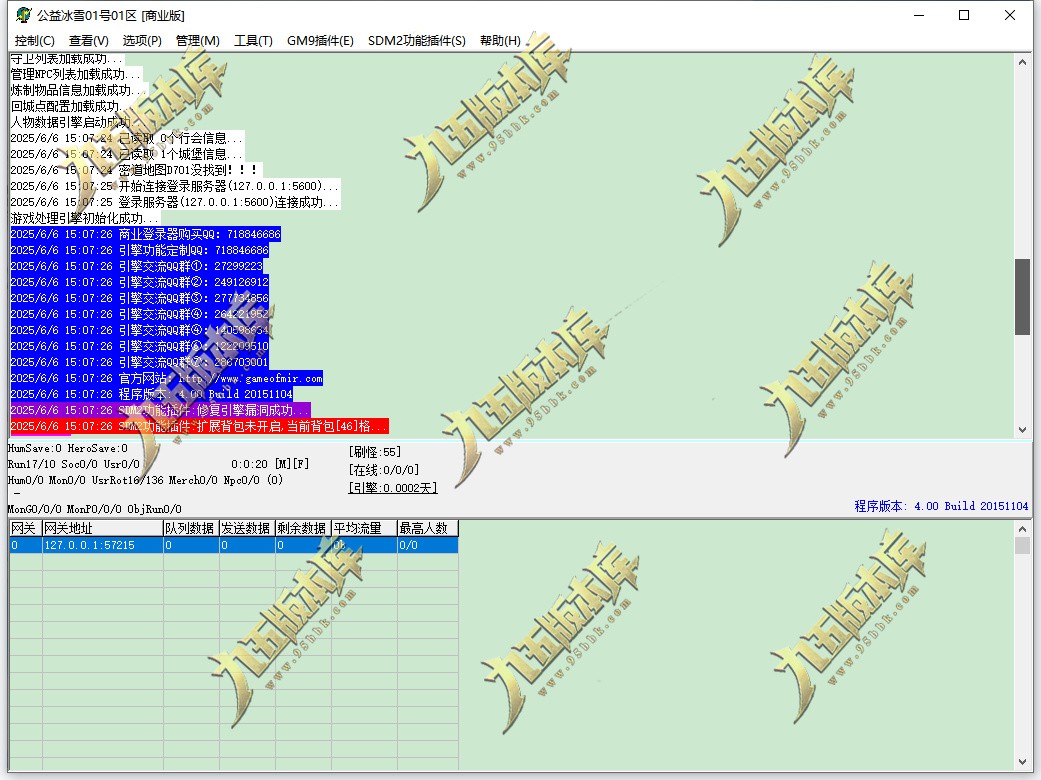Image resolution: width=1041 pixels, height=780 pixels.
Task: Click the 发送数据 column header
Action: (x=247, y=528)
